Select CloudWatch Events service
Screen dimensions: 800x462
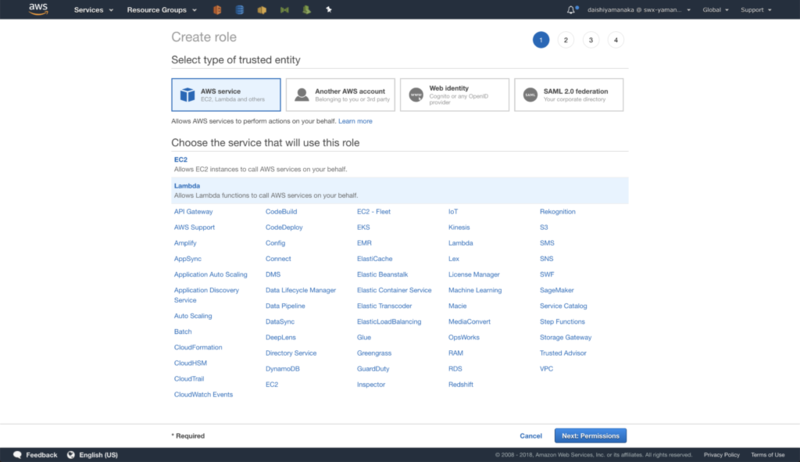coord(204,394)
